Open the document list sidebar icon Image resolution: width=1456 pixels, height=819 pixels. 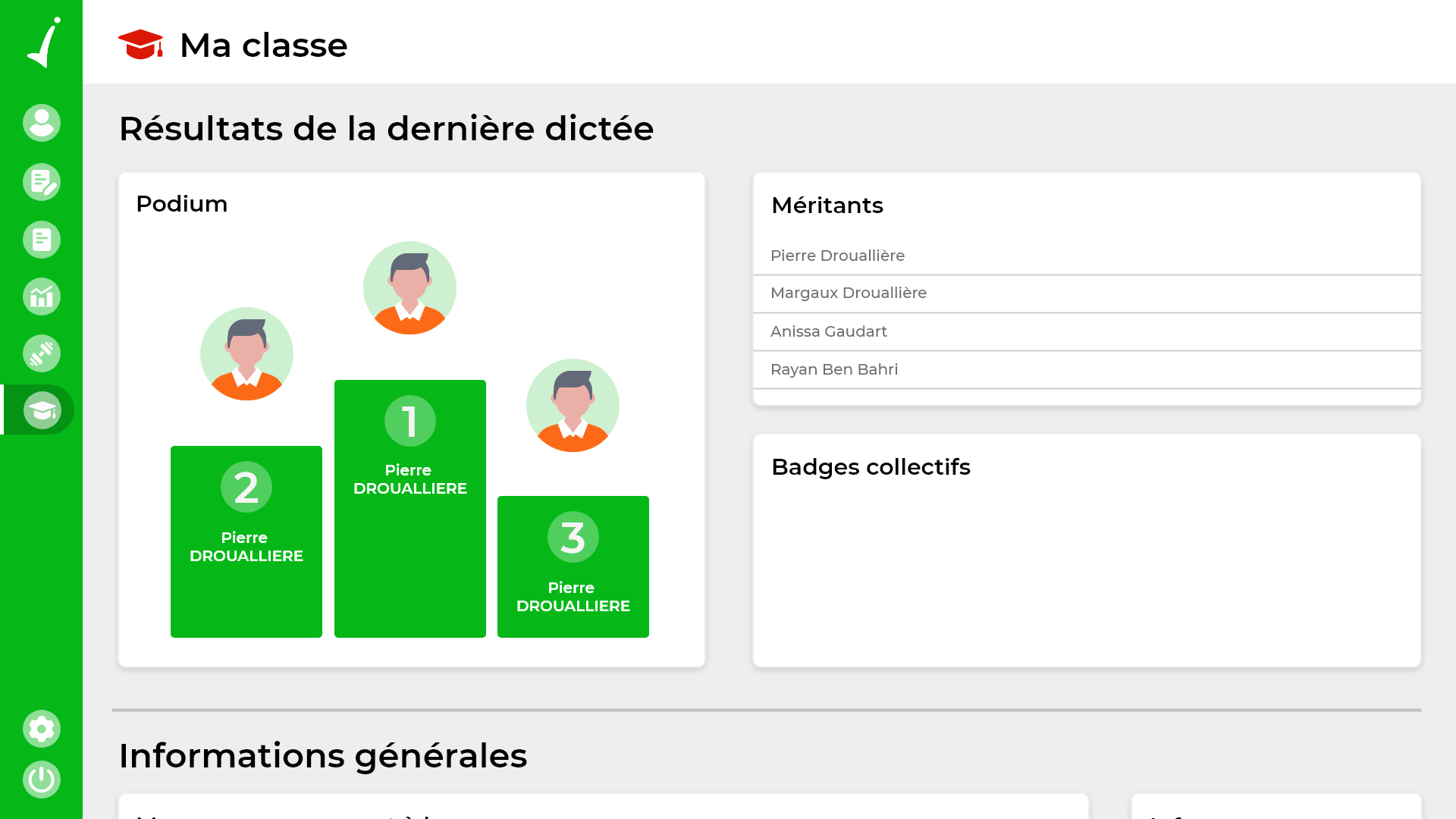(x=42, y=240)
